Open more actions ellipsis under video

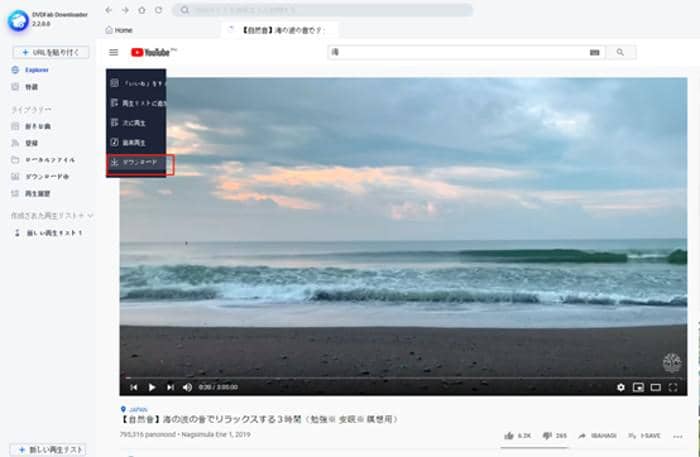(678, 436)
